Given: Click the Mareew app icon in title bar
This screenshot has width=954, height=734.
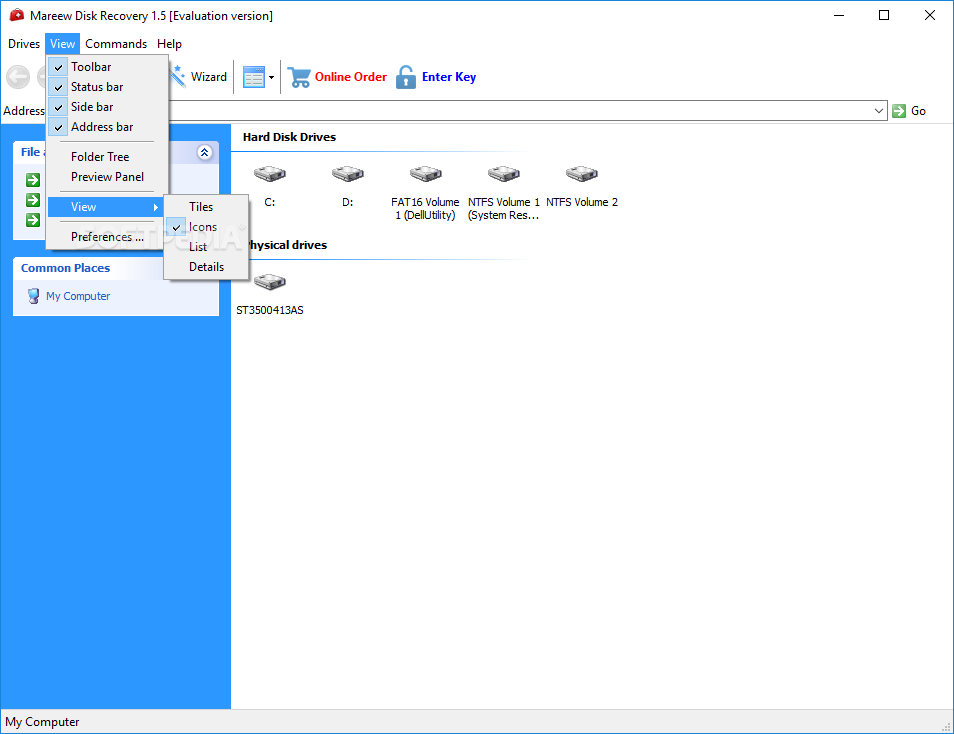Looking at the screenshot, I should 16,15.
